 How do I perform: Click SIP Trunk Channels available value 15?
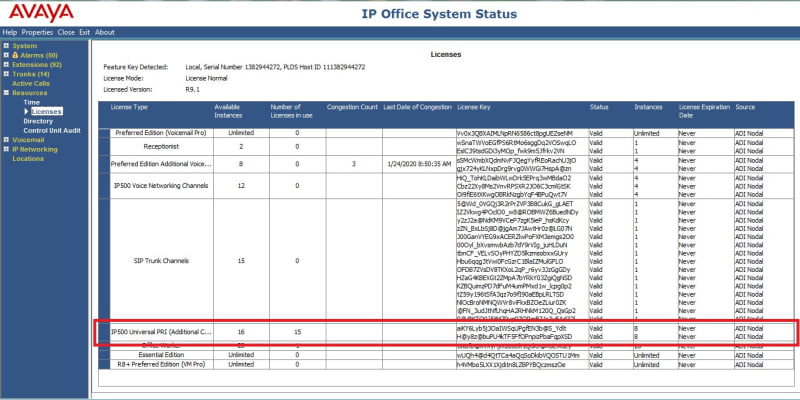point(241,261)
